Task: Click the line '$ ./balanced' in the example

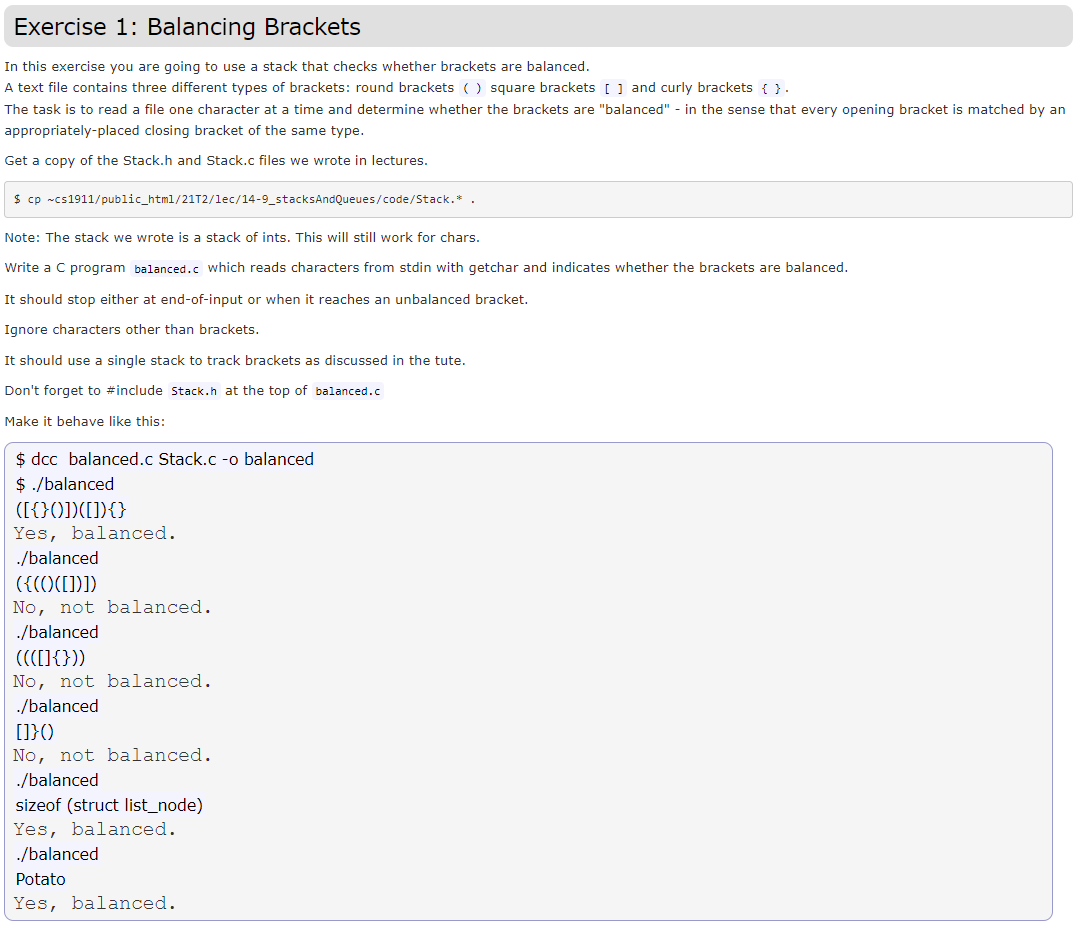Action: tap(65, 484)
